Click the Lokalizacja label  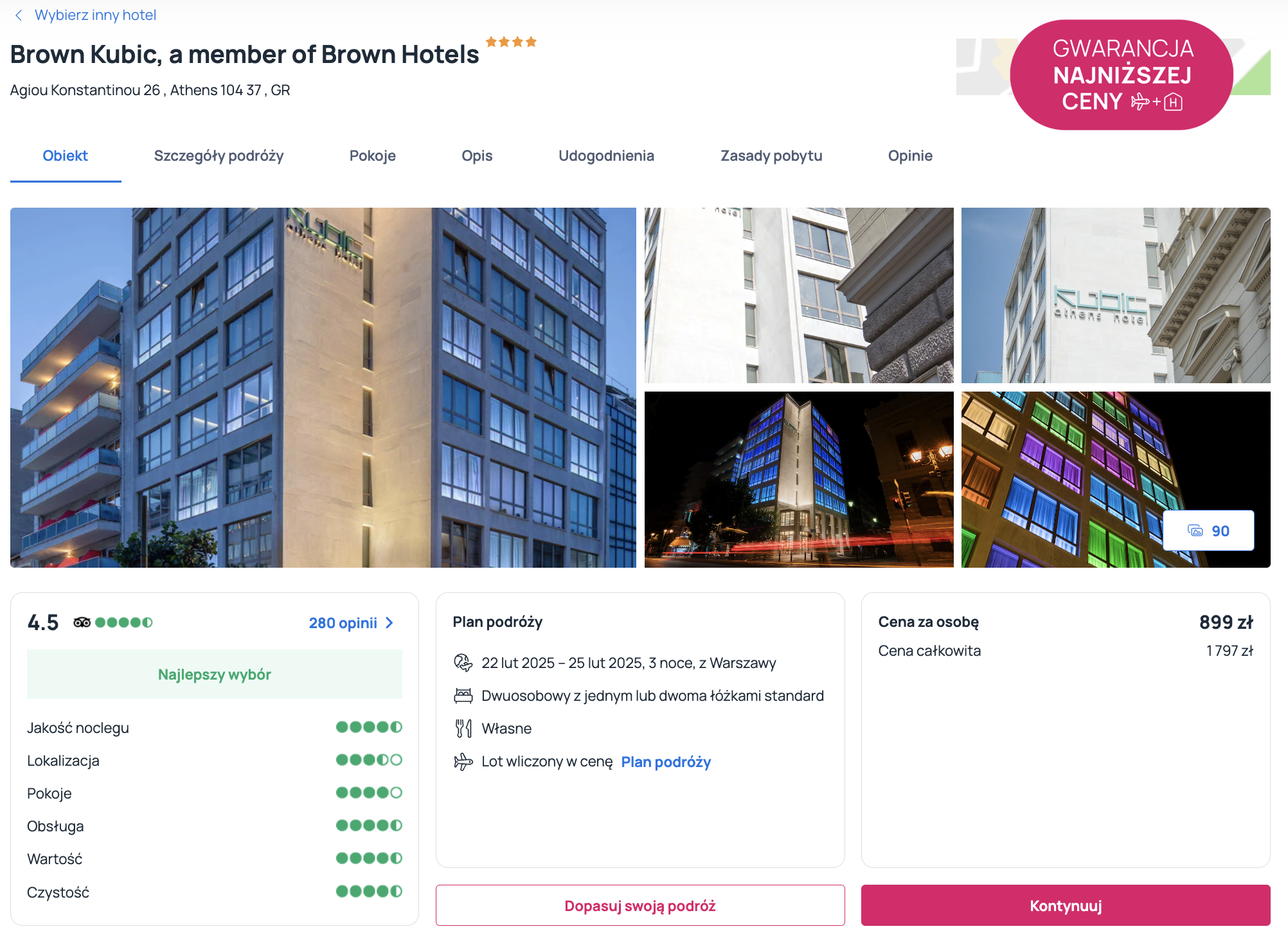click(x=63, y=761)
